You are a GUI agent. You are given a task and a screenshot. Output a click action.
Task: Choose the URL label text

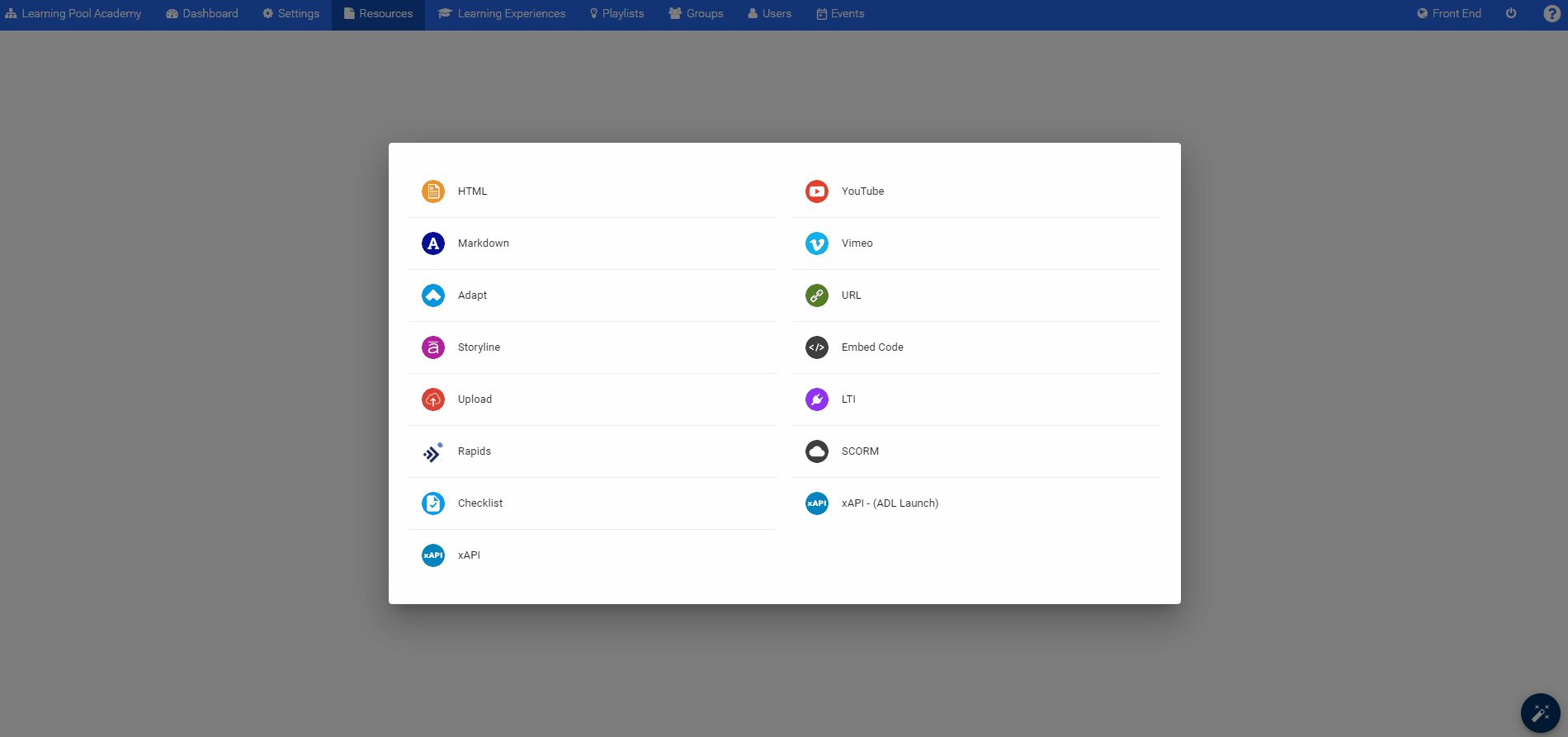pyautogui.click(x=852, y=295)
